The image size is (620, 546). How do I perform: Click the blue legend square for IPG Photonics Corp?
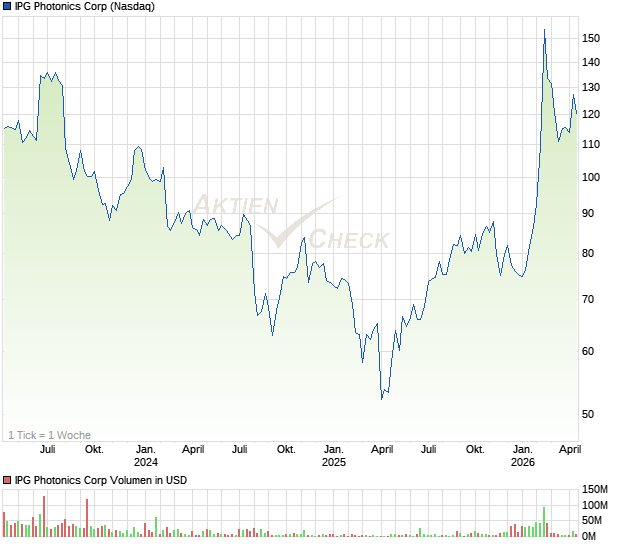tap(7, 6)
